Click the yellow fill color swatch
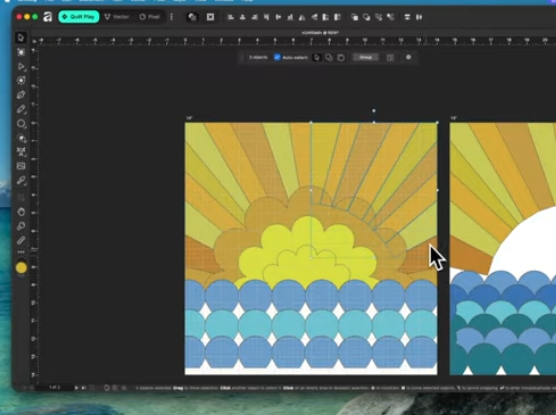The width and height of the screenshot is (556, 415). tap(21, 267)
